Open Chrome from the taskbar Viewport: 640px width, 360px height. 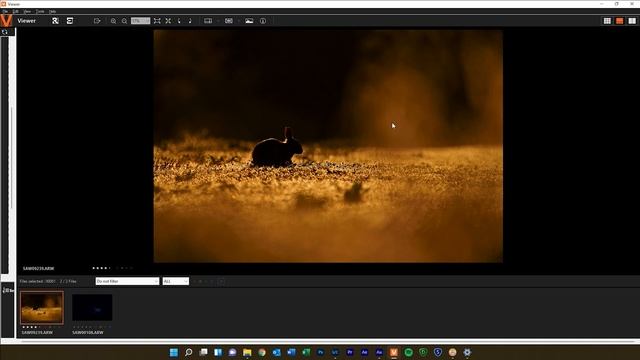(262, 352)
